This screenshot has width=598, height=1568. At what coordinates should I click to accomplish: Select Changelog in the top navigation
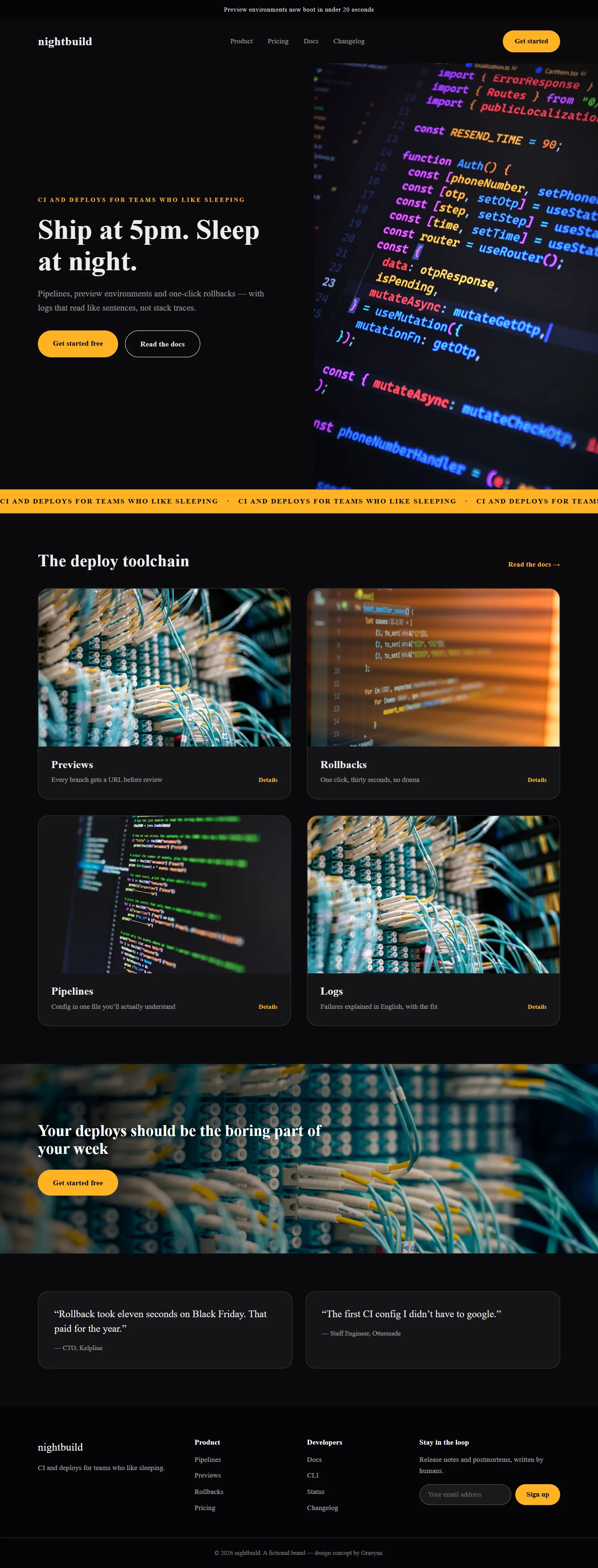pos(349,41)
